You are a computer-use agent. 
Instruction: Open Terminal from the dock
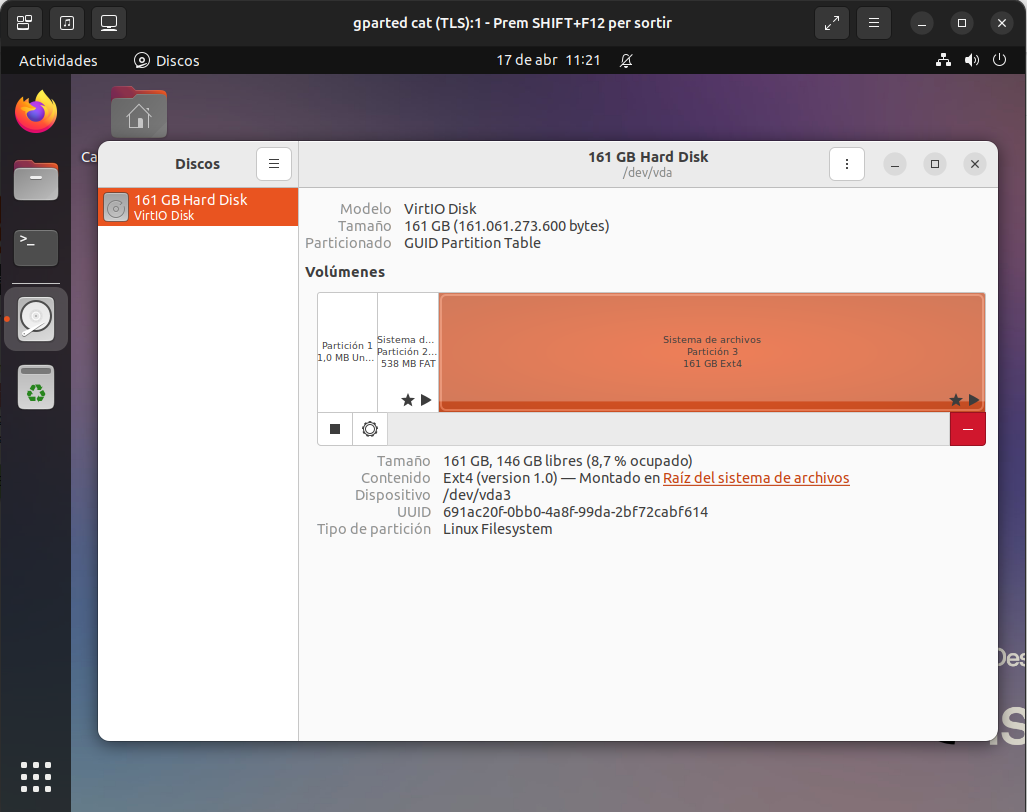click(x=36, y=247)
